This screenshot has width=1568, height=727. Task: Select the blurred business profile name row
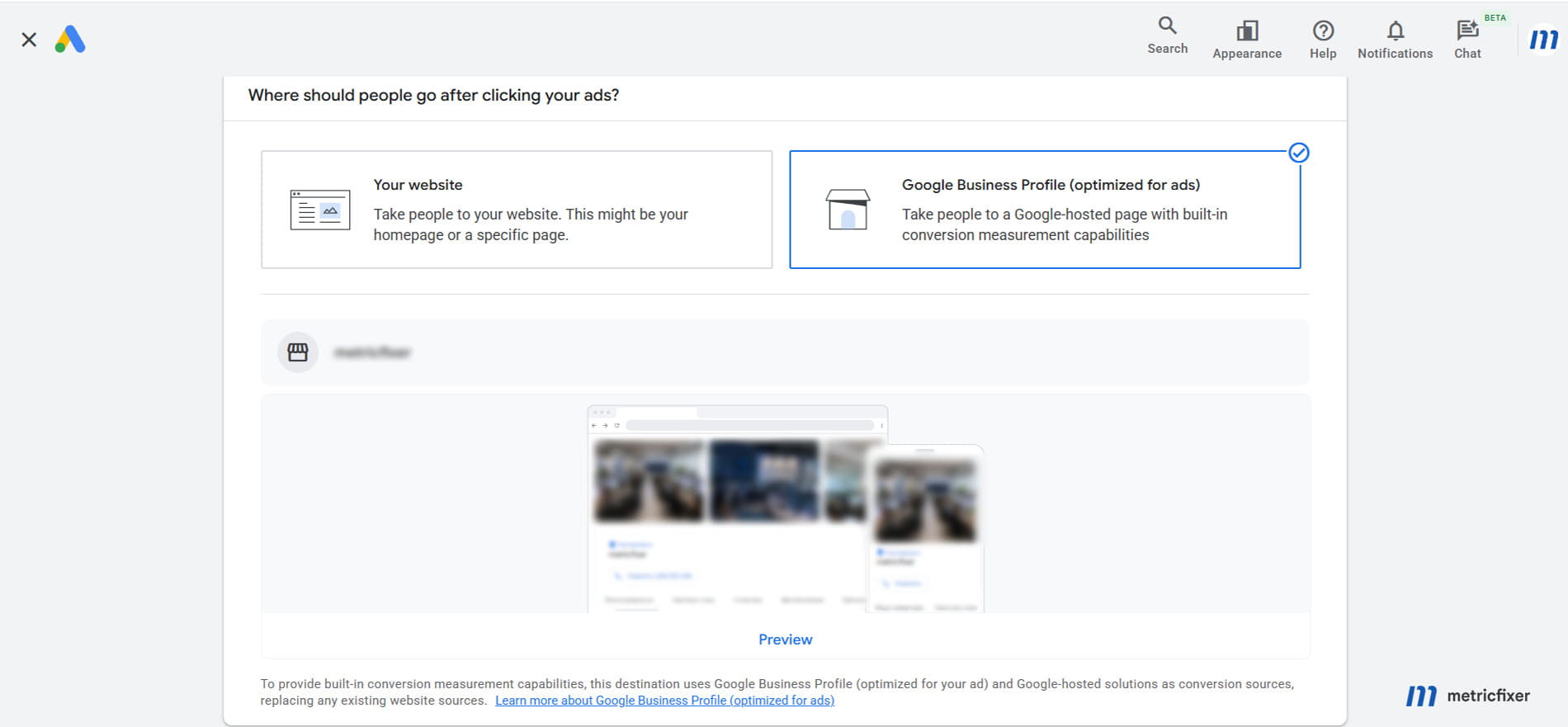(785, 352)
